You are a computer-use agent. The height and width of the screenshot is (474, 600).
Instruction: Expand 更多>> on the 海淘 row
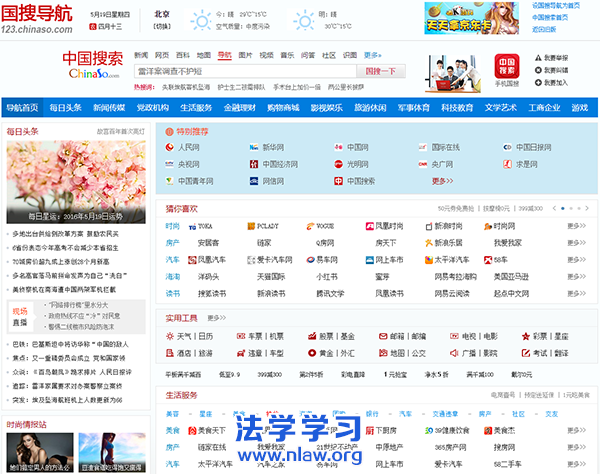coord(576,277)
